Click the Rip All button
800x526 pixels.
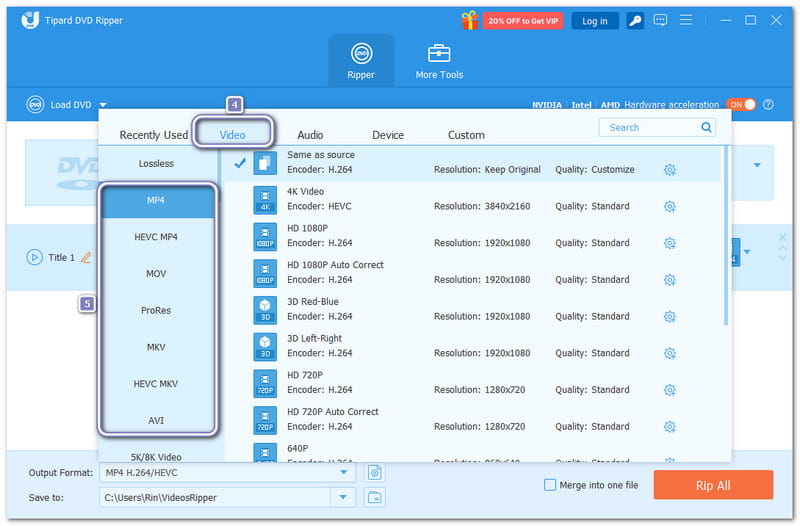point(713,485)
